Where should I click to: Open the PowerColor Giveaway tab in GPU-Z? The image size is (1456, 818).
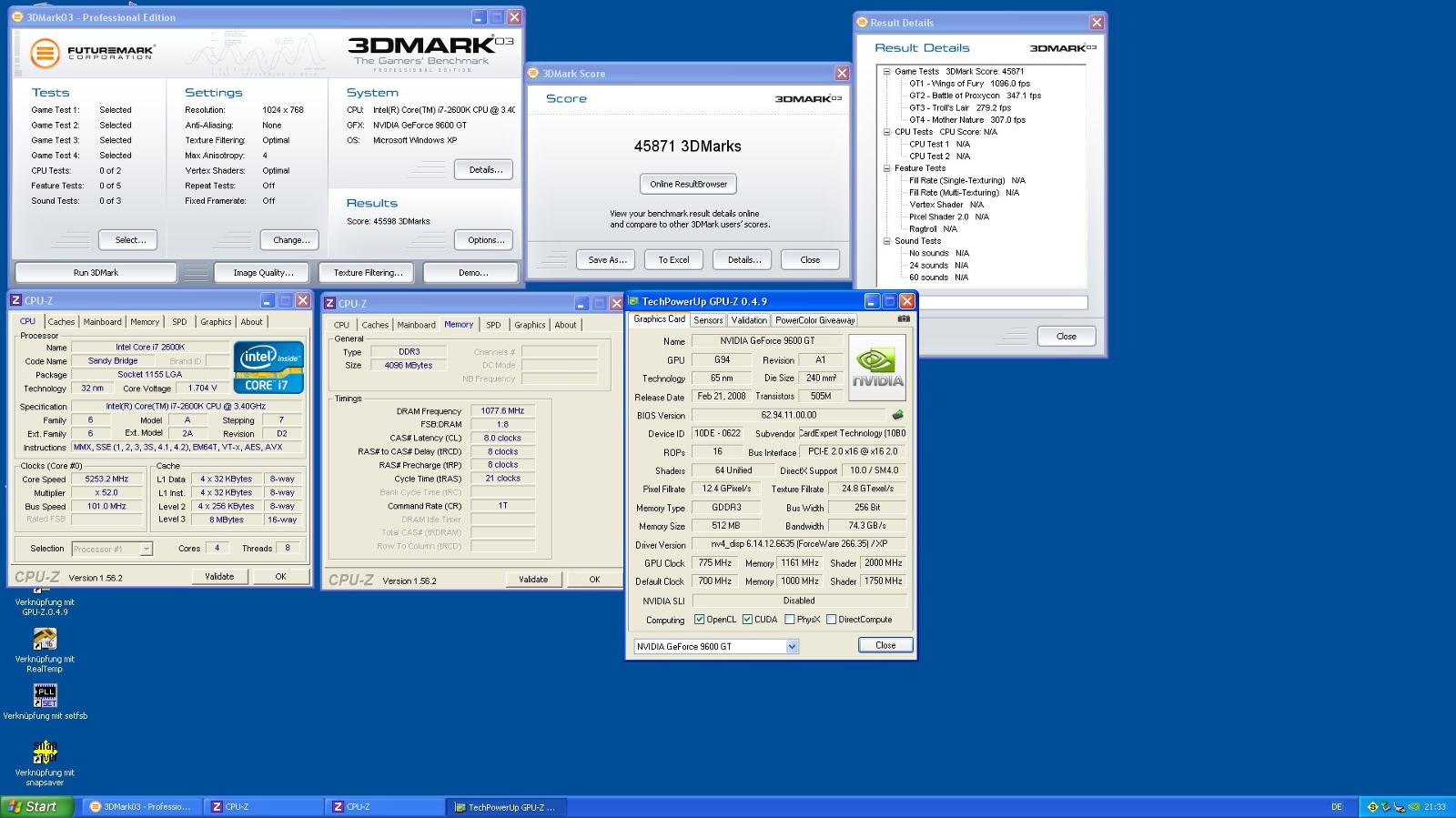click(814, 320)
